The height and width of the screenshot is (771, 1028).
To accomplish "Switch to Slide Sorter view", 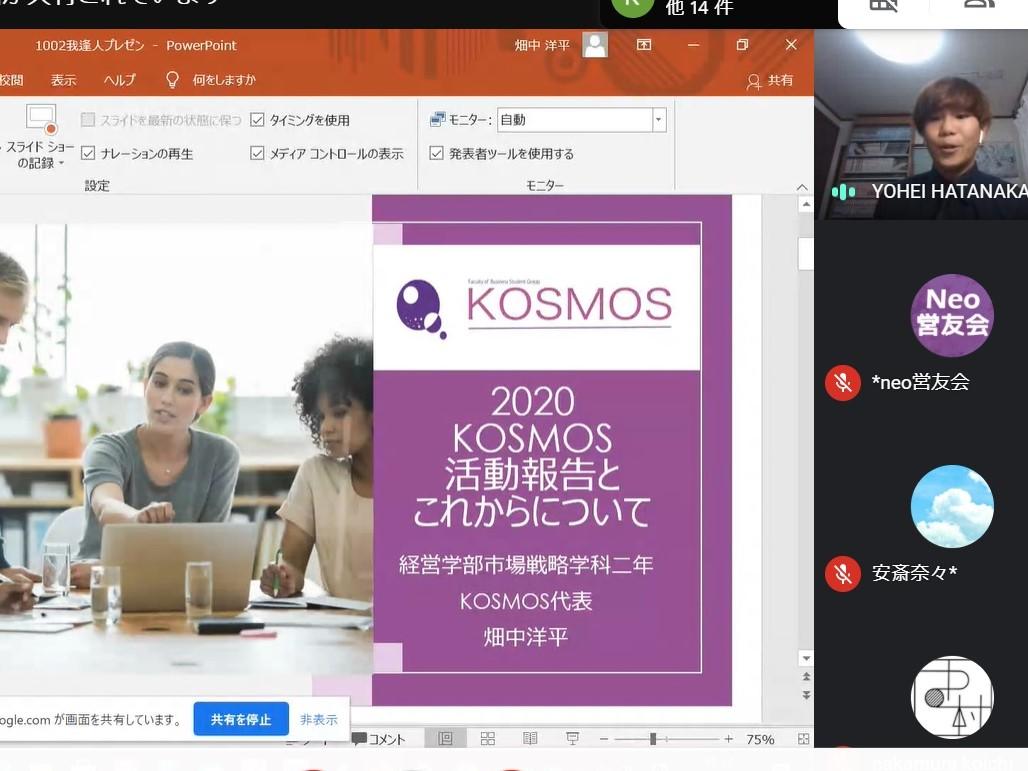I will (488, 739).
